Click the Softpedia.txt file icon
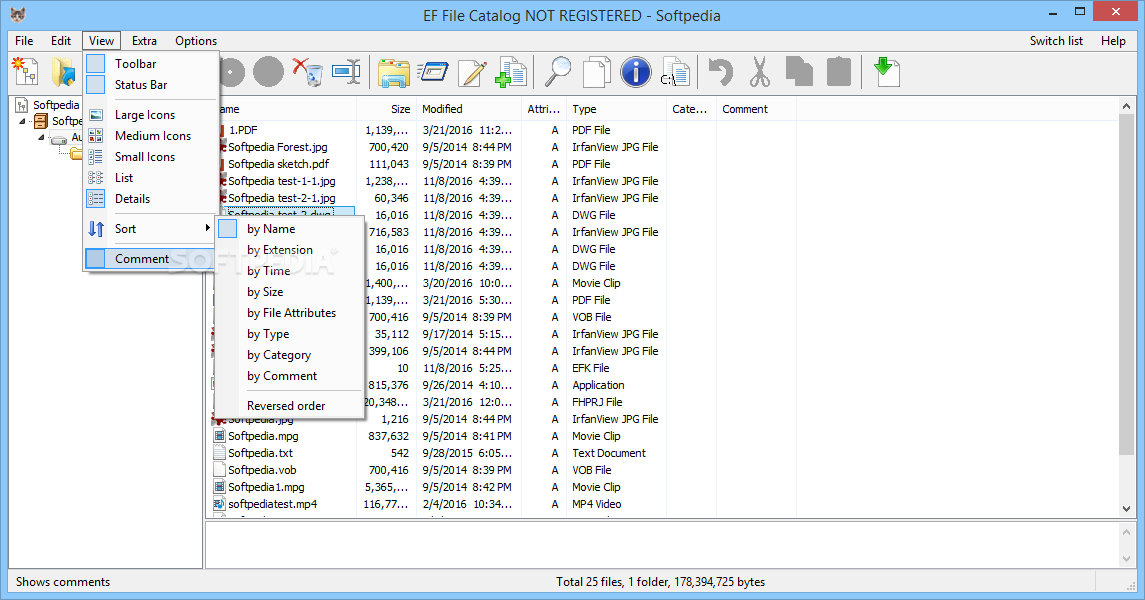The width and height of the screenshot is (1145, 600). tap(219, 453)
